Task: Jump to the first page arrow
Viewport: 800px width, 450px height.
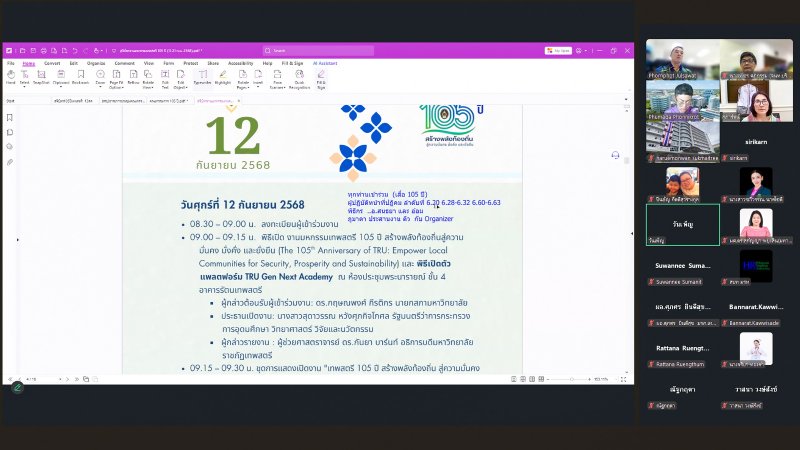Action: click(10, 379)
